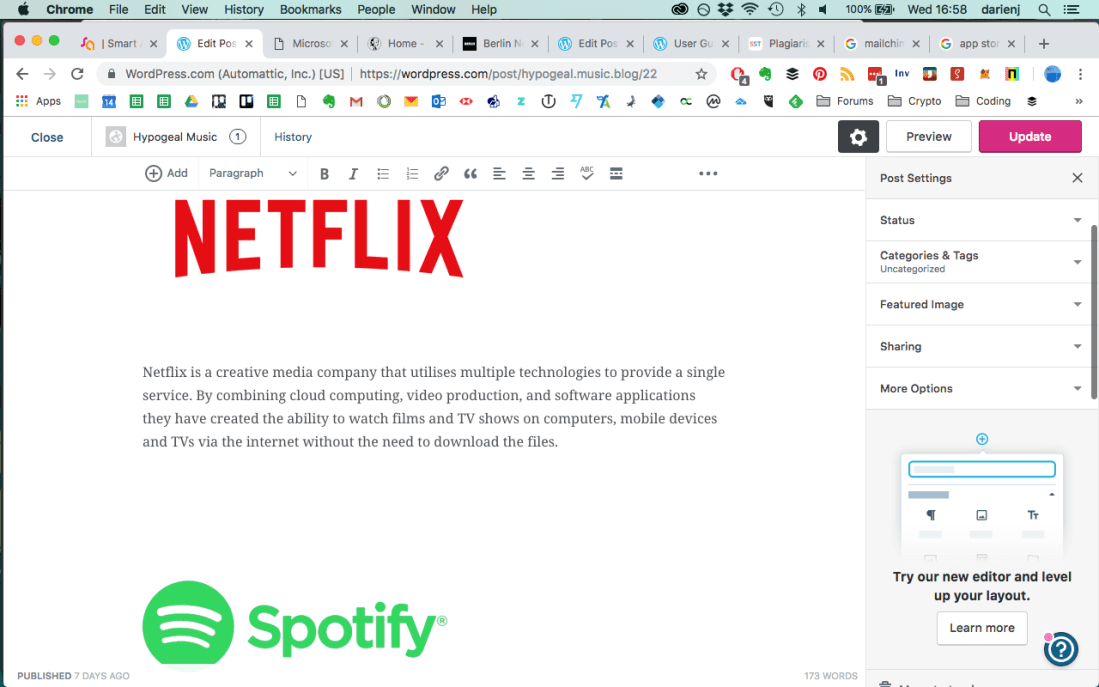Image resolution: width=1099 pixels, height=687 pixels.
Task: Insert a Read More tag
Action: coord(616,173)
